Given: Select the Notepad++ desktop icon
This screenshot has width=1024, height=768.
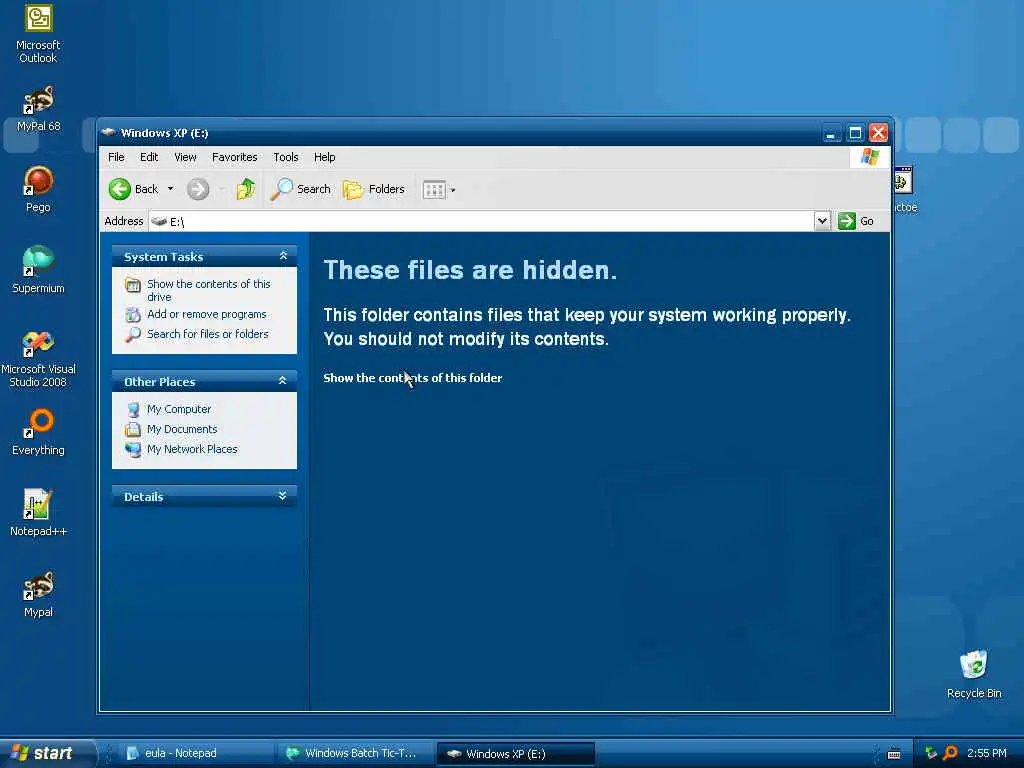Looking at the screenshot, I should point(38,513).
